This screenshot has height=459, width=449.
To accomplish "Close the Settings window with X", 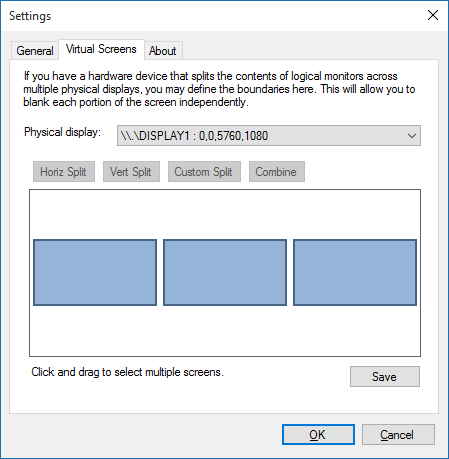I will point(433,15).
